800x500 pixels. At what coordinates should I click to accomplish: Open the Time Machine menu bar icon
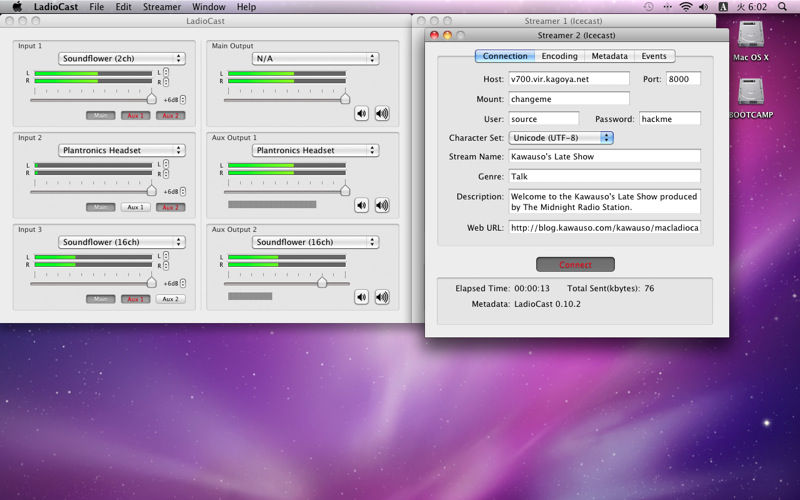tap(650, 7)
